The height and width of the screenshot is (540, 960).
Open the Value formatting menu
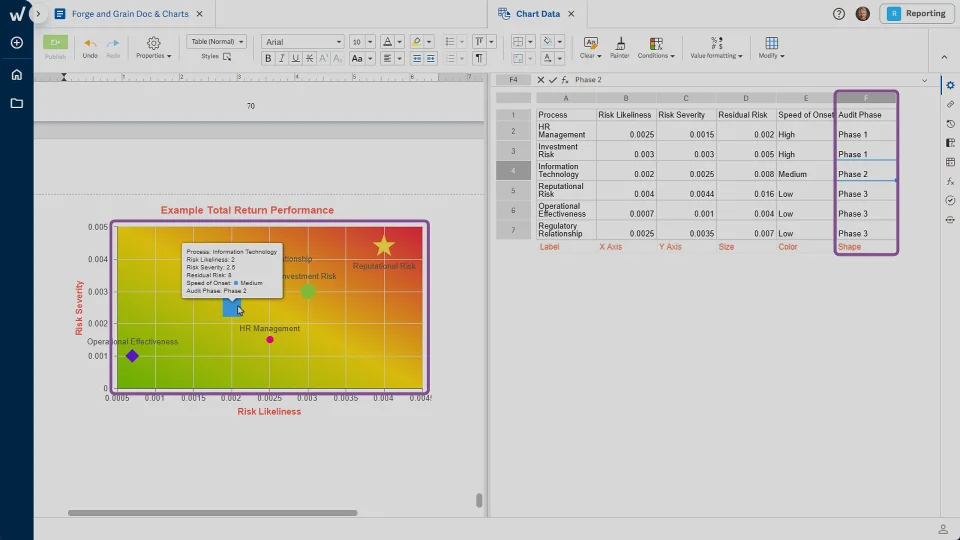click(x=716, y=47)
